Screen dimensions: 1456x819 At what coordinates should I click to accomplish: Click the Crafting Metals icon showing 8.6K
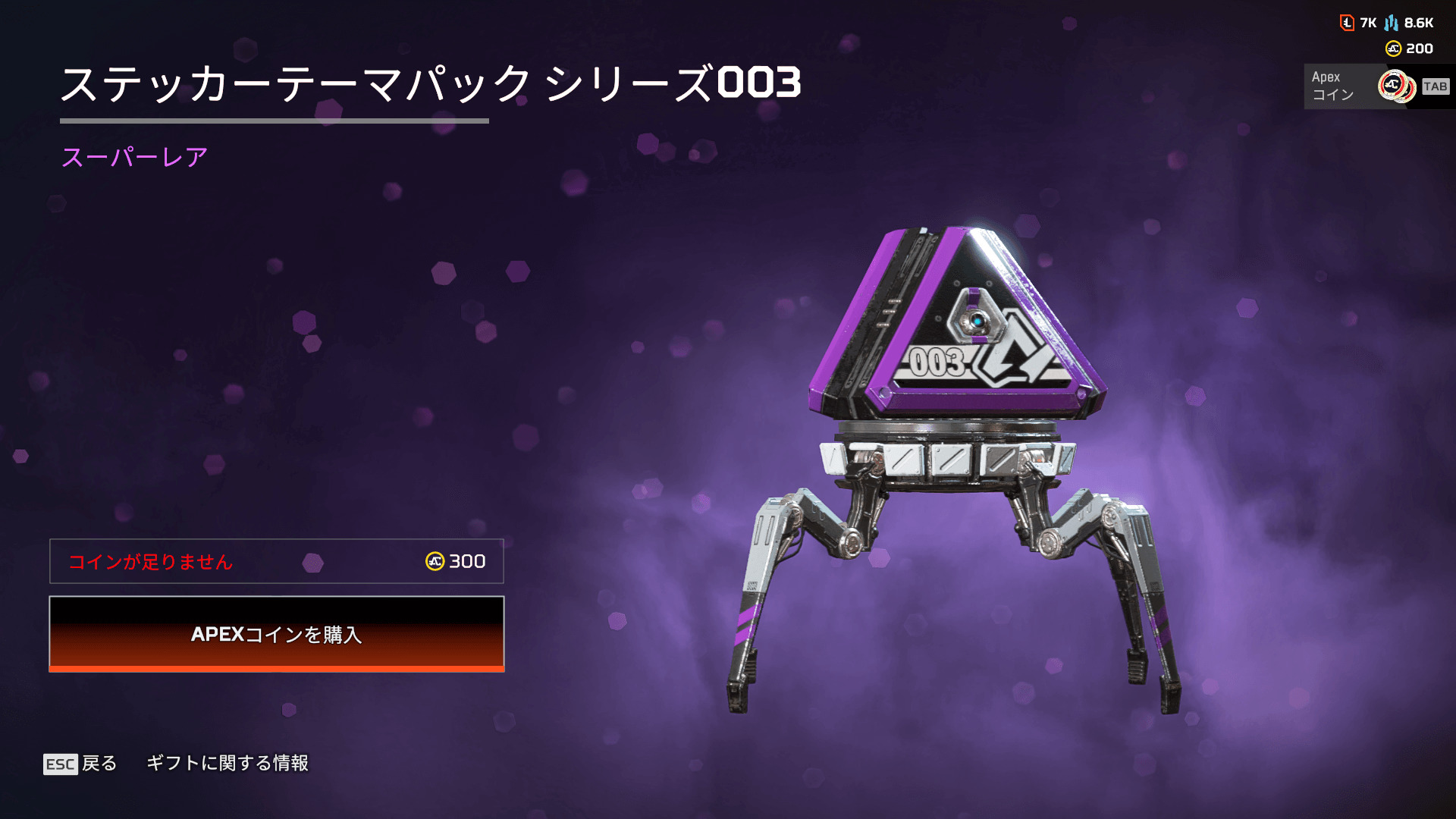(1391, 23)
